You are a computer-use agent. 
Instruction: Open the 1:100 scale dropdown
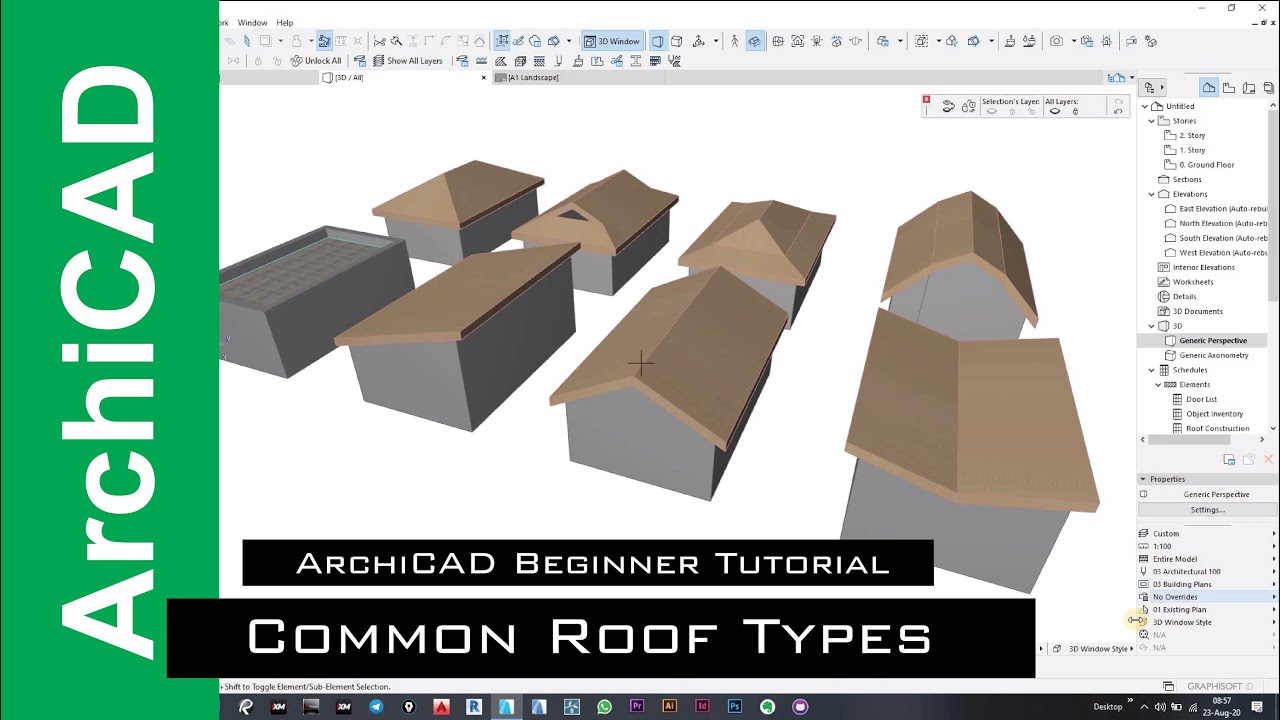(1208, 546)
